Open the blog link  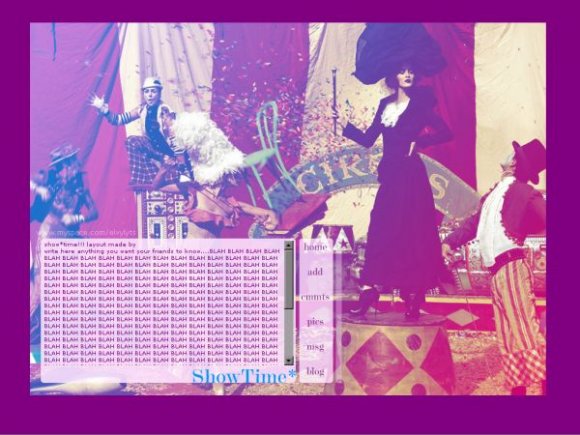pos(315,371)
